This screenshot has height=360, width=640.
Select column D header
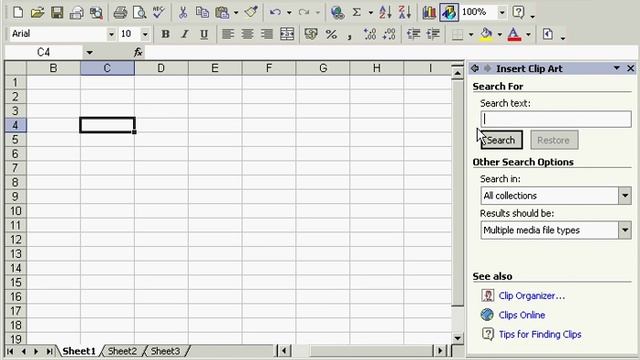click(x=161, y=68)
